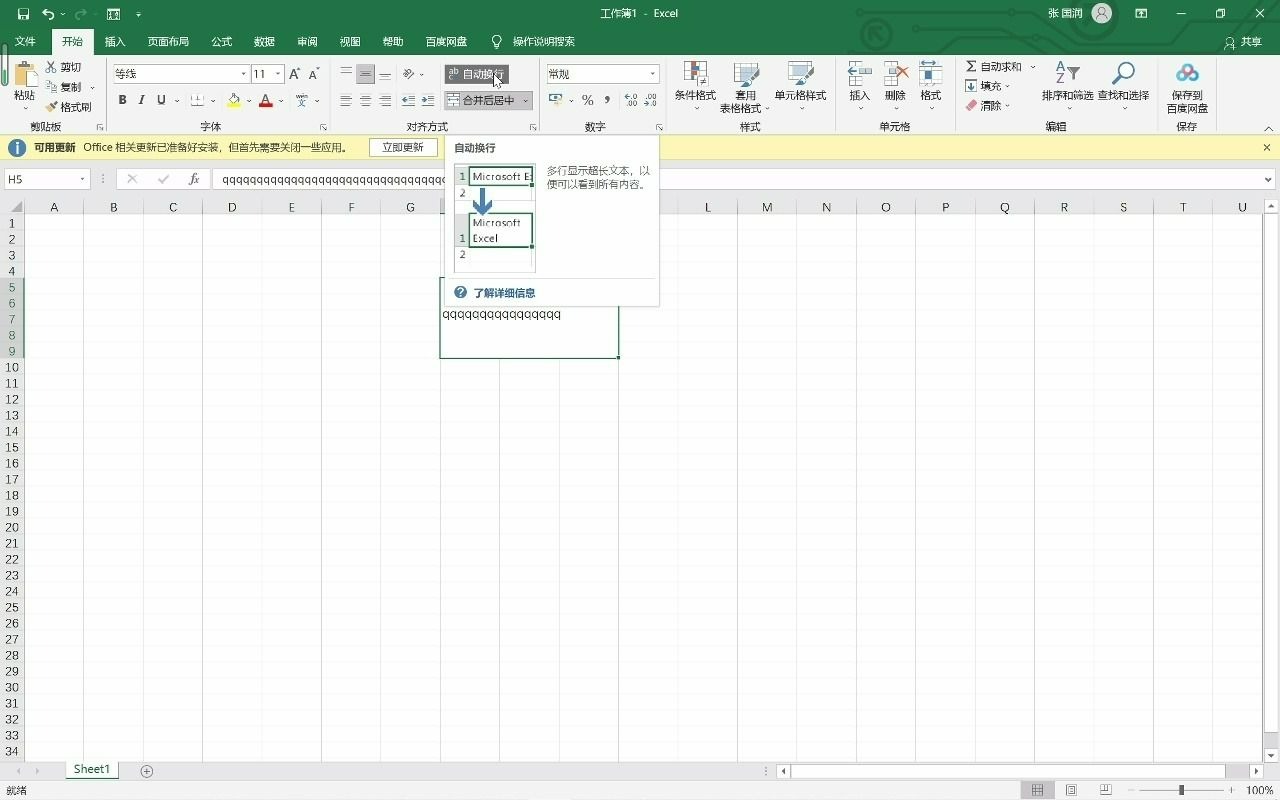Viewport: 1280px width, 800px height.
Task: Toggle bottom vertical alignment
Action: coord(385,74)
